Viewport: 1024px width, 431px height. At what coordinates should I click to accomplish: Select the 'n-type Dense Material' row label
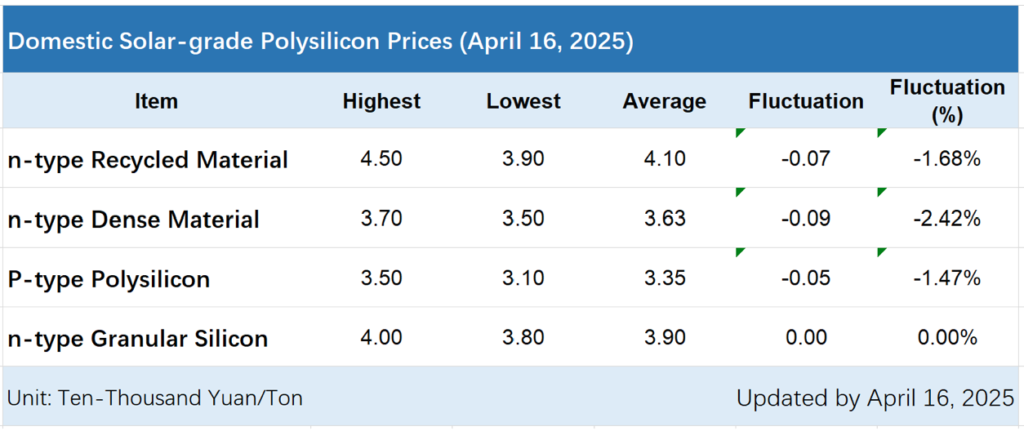click(133, 219)
